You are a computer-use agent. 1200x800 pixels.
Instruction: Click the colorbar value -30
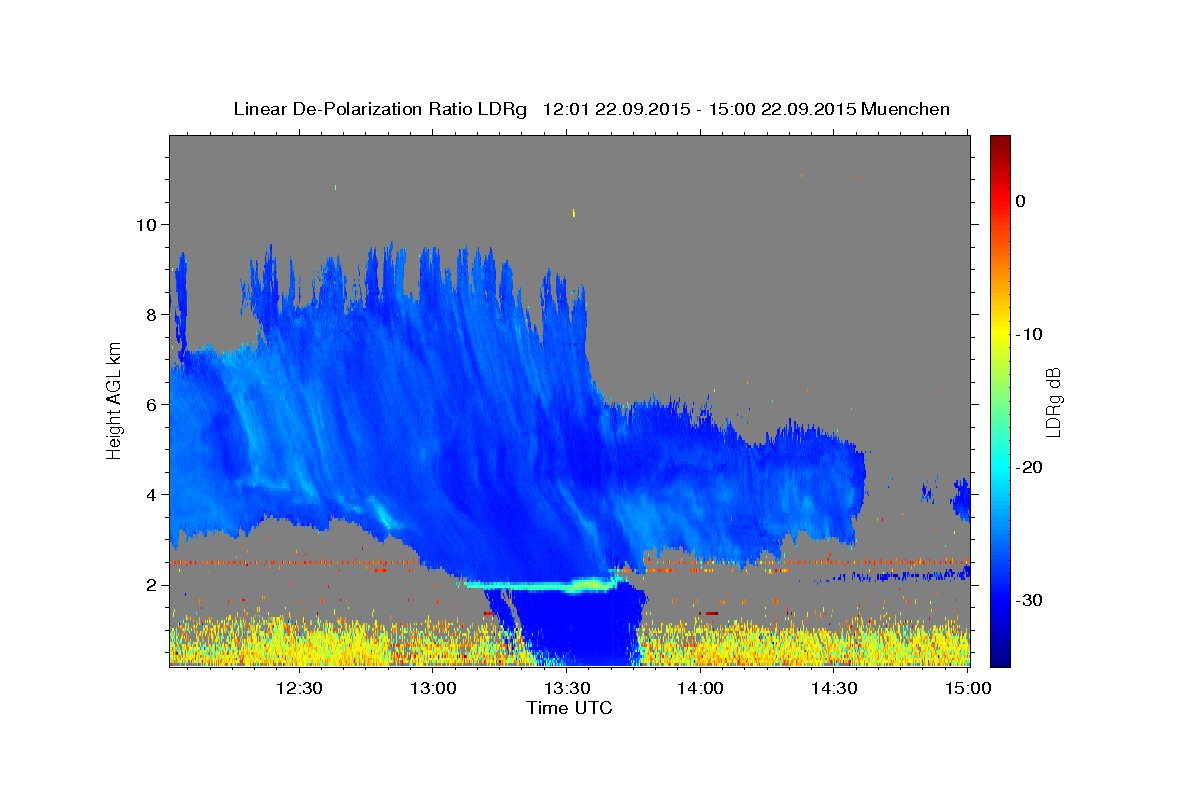1029,600
